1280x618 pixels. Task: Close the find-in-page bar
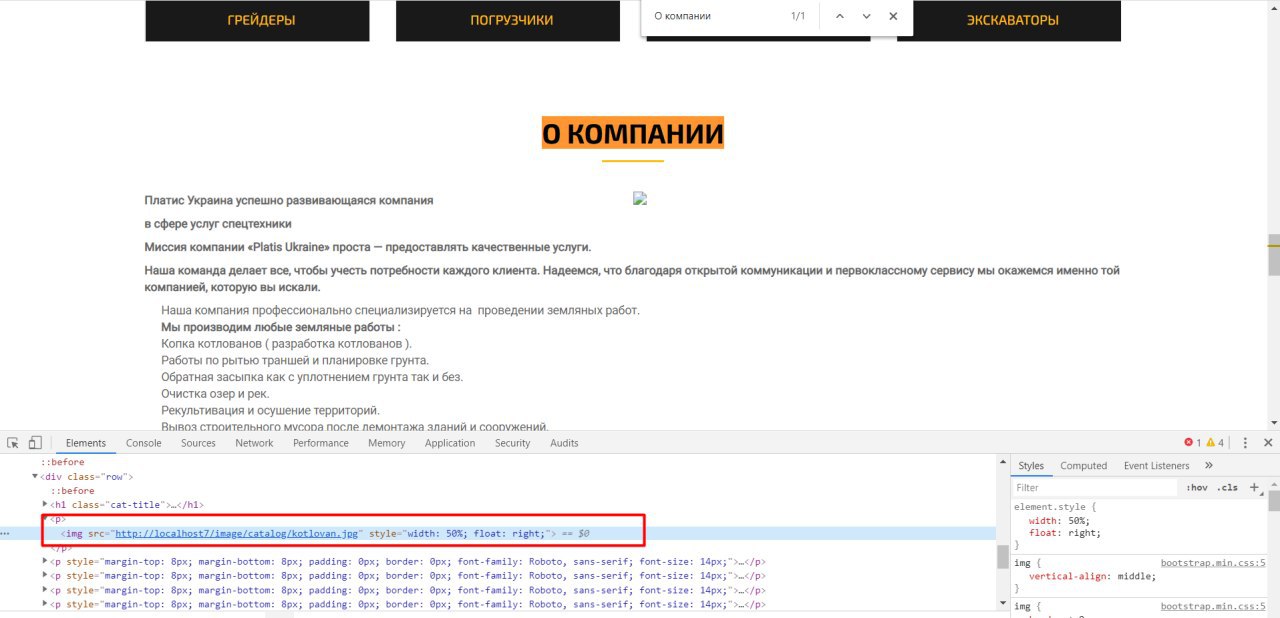pos(893,16)
